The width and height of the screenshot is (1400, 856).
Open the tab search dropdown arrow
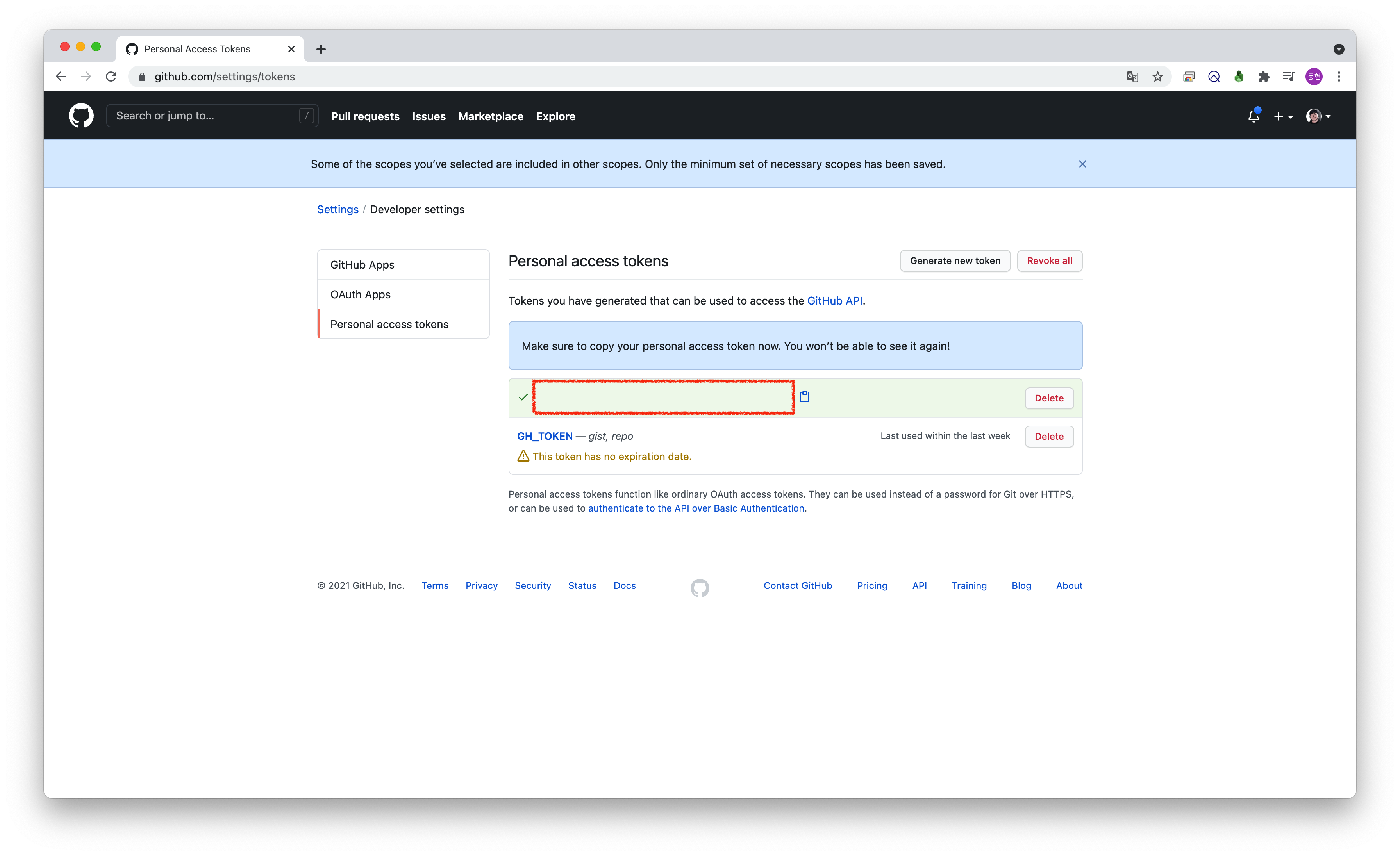tap(1339, 50)
